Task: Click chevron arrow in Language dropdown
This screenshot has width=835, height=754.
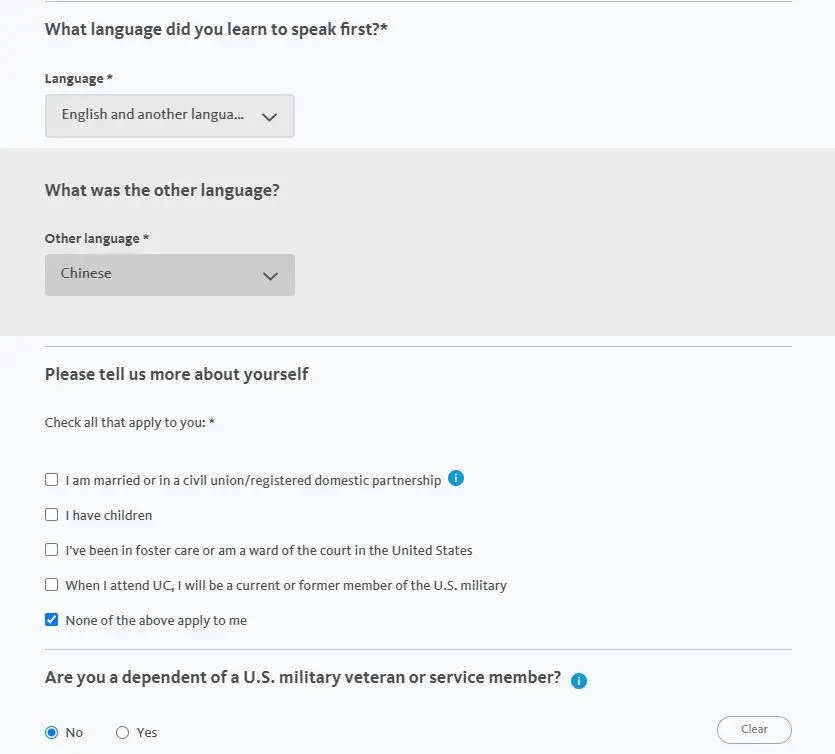Action: [x=269, y=117]
